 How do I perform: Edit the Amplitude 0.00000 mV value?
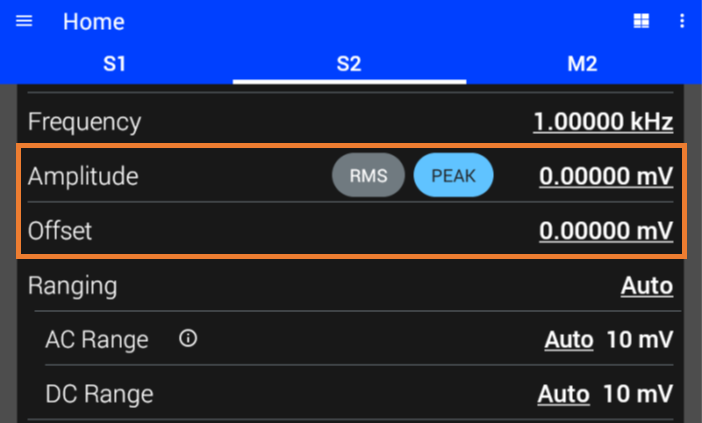(606, 176)
